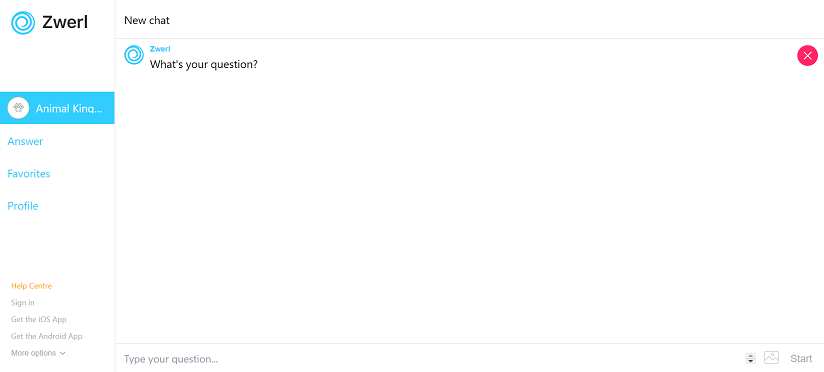
Task: Click the Zwerl brand name text
Action: tap(65, 22)
